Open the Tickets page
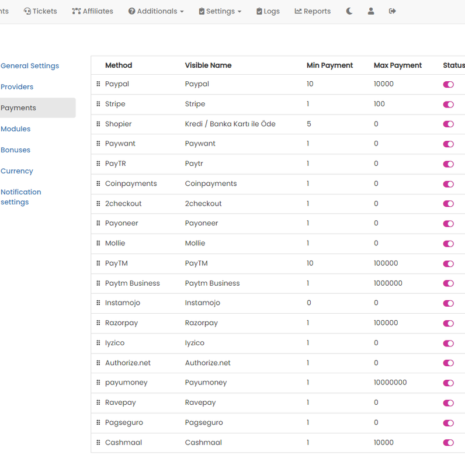Image resolution: width=465 pixels, height=465 pixels. click(40, 11)
